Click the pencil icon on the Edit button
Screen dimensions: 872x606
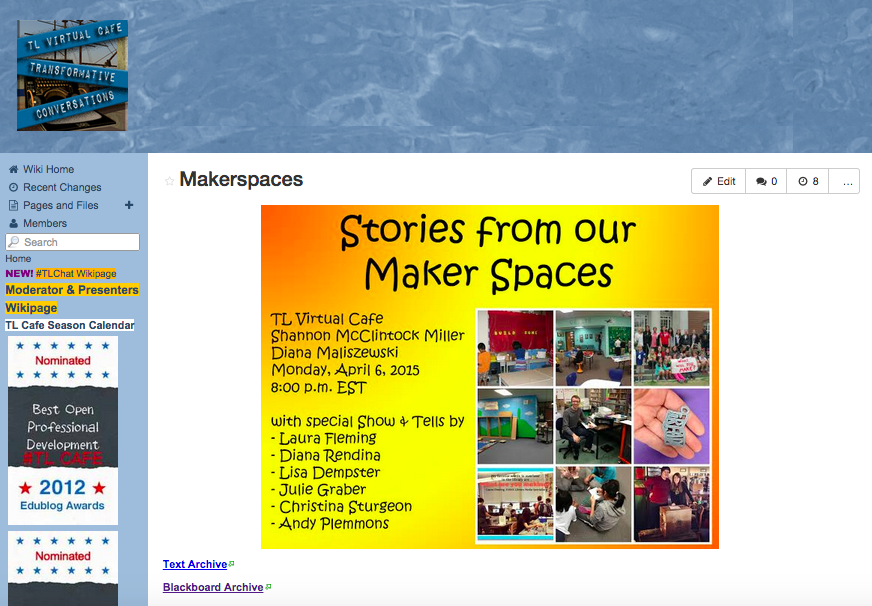(707, 181)
